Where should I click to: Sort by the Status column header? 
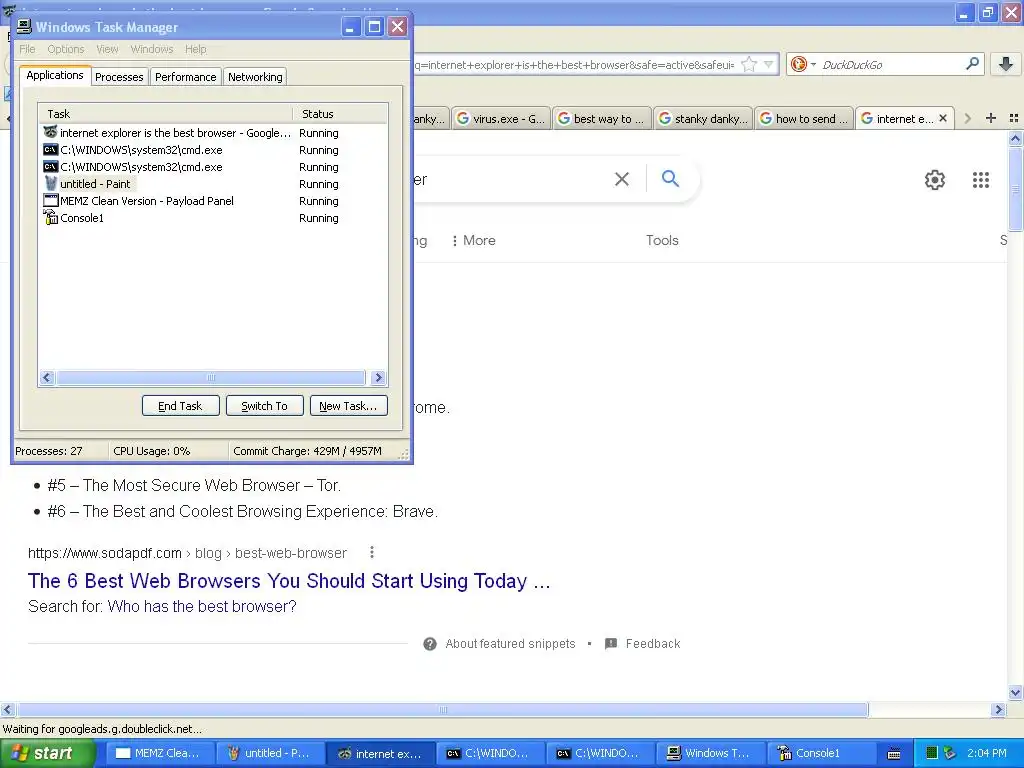[340, 114]
